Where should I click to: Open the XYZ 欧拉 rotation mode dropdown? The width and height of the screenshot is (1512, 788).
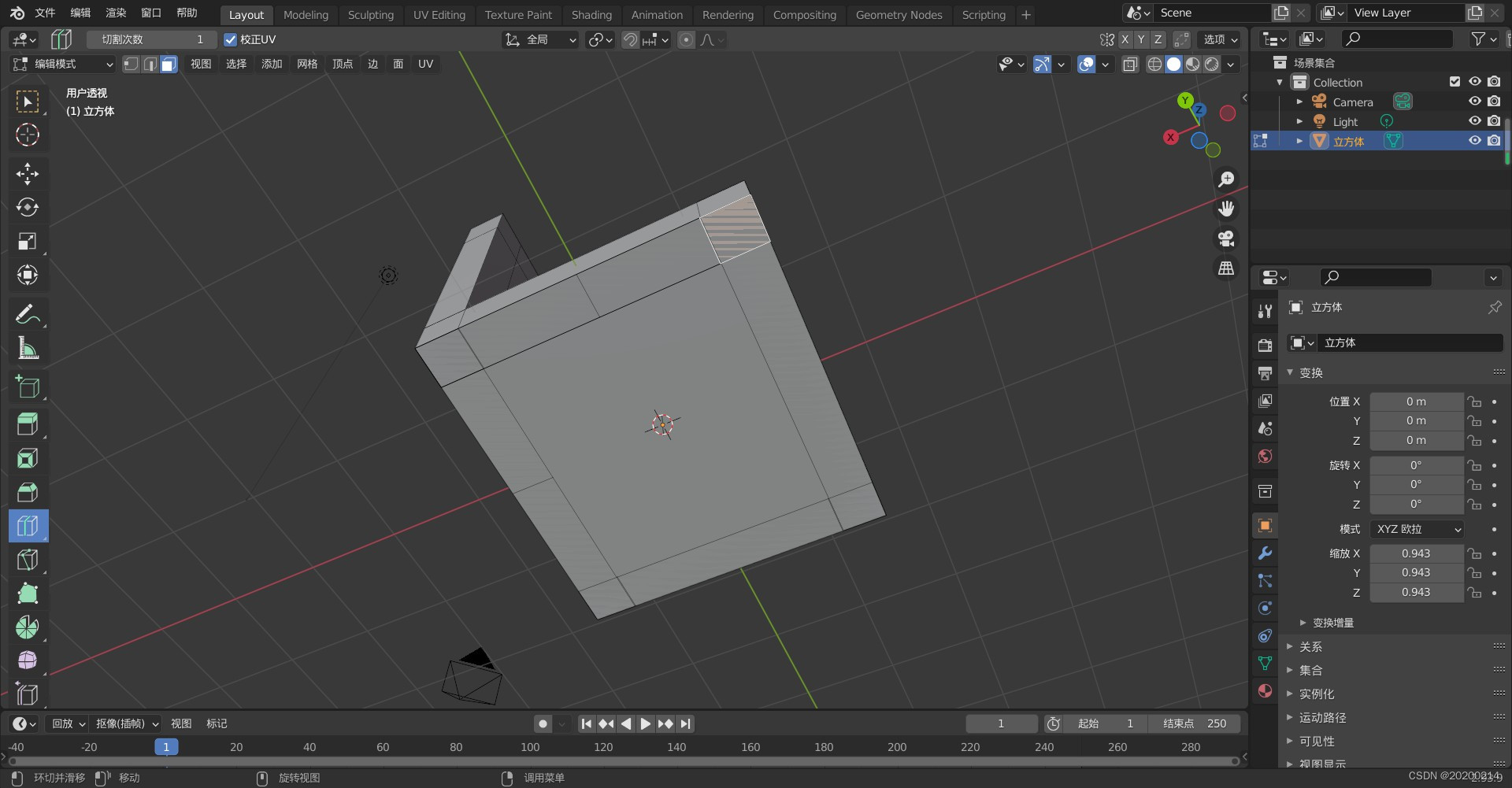click(x=1417, y=529)
